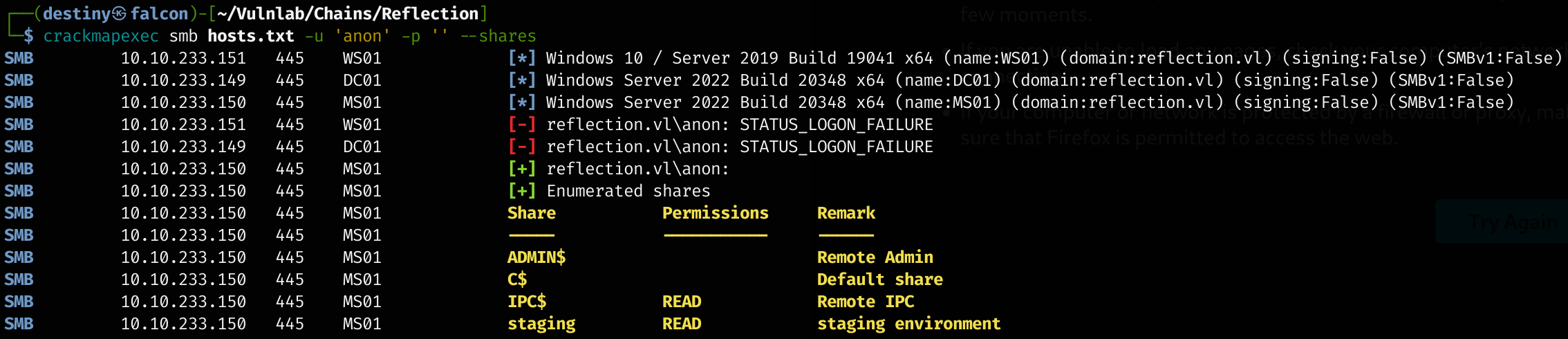The height and width of the screenshot is (339, 1568).
Task: Select the ADMIN$ share name
Action: (536, 257)
